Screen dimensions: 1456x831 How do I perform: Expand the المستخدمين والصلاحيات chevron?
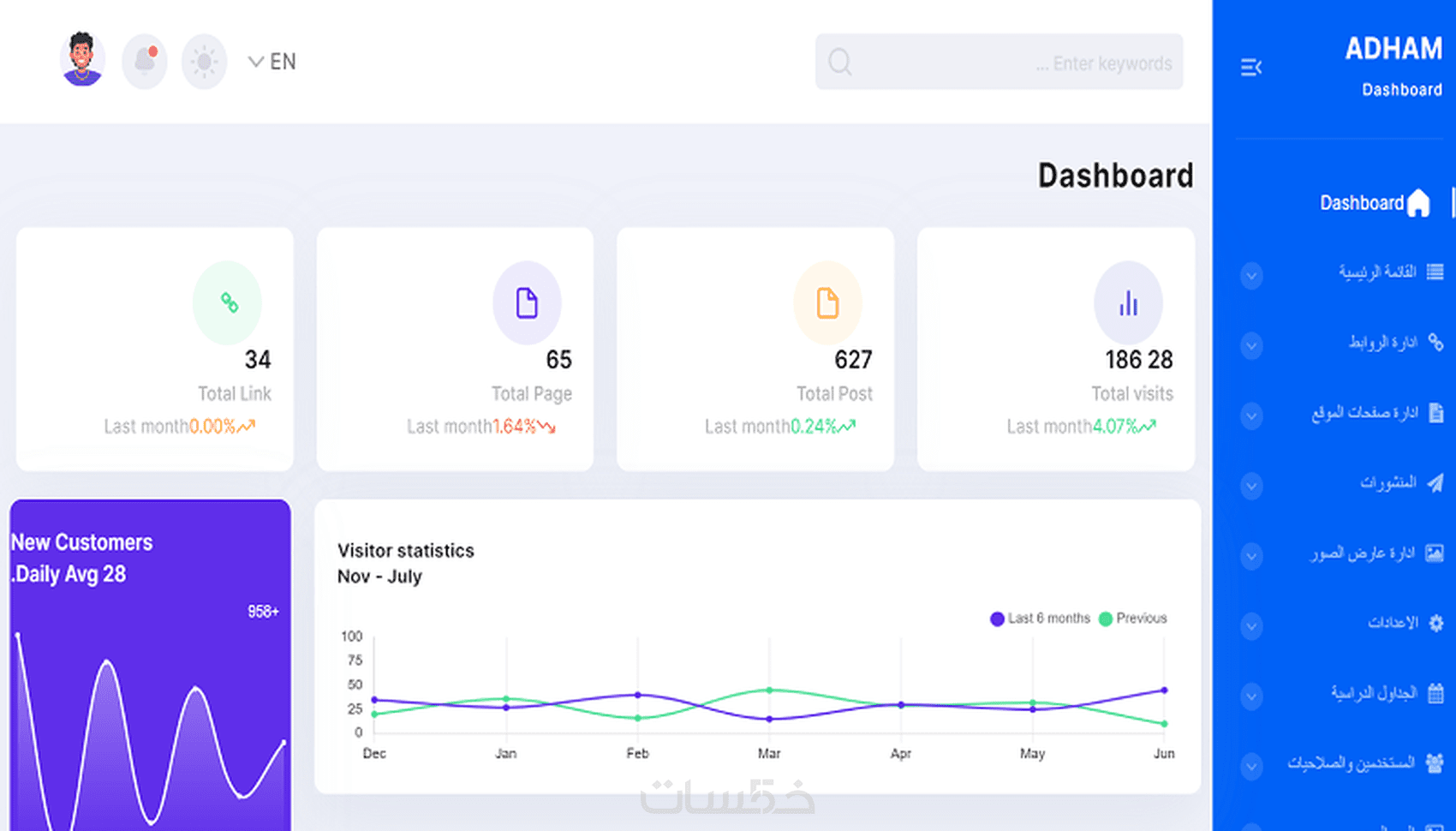(1251, 765)
